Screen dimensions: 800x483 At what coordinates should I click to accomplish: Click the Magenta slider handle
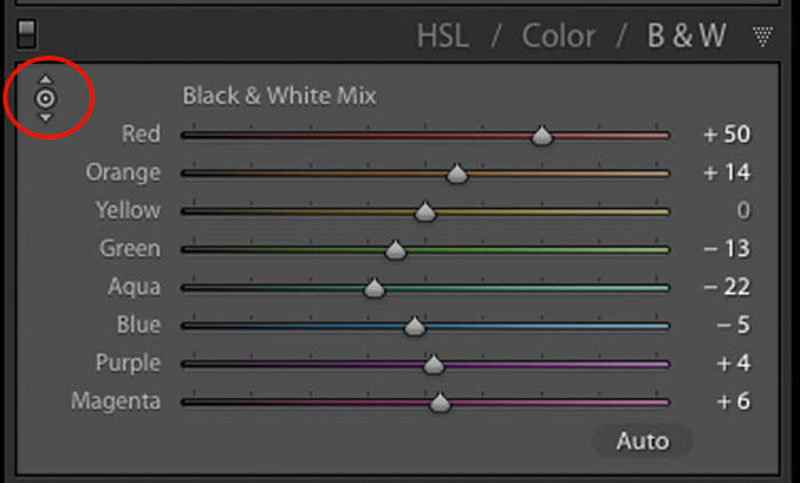(x=440, y=403)
